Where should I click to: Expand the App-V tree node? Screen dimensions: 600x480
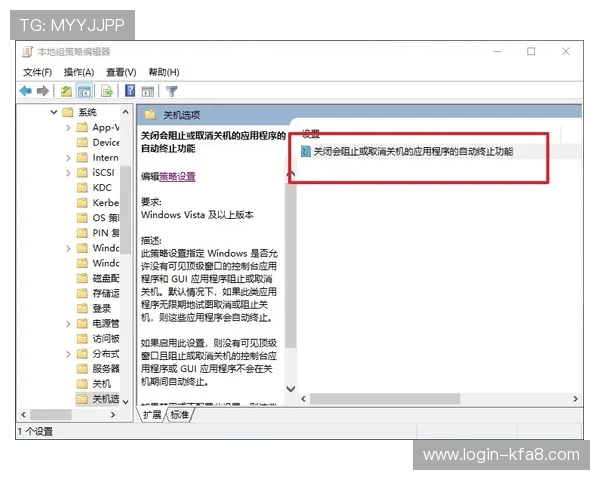[68, 127]
